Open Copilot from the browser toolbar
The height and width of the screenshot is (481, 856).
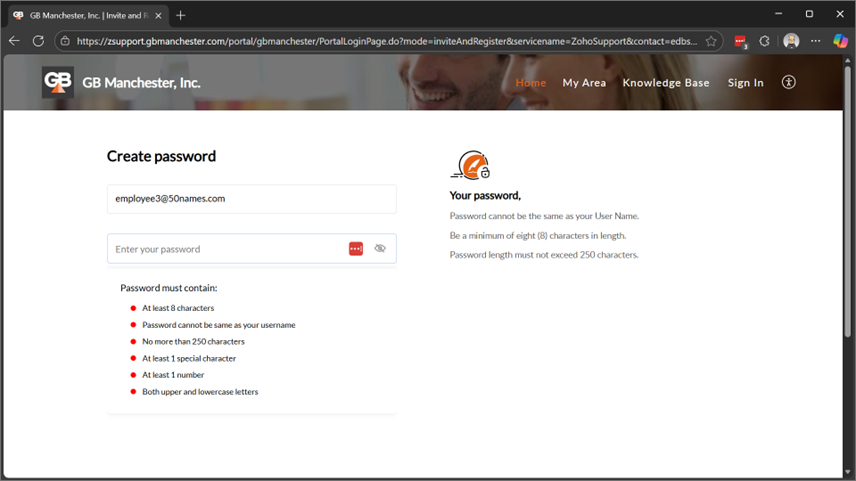click(x=840, y=41)
